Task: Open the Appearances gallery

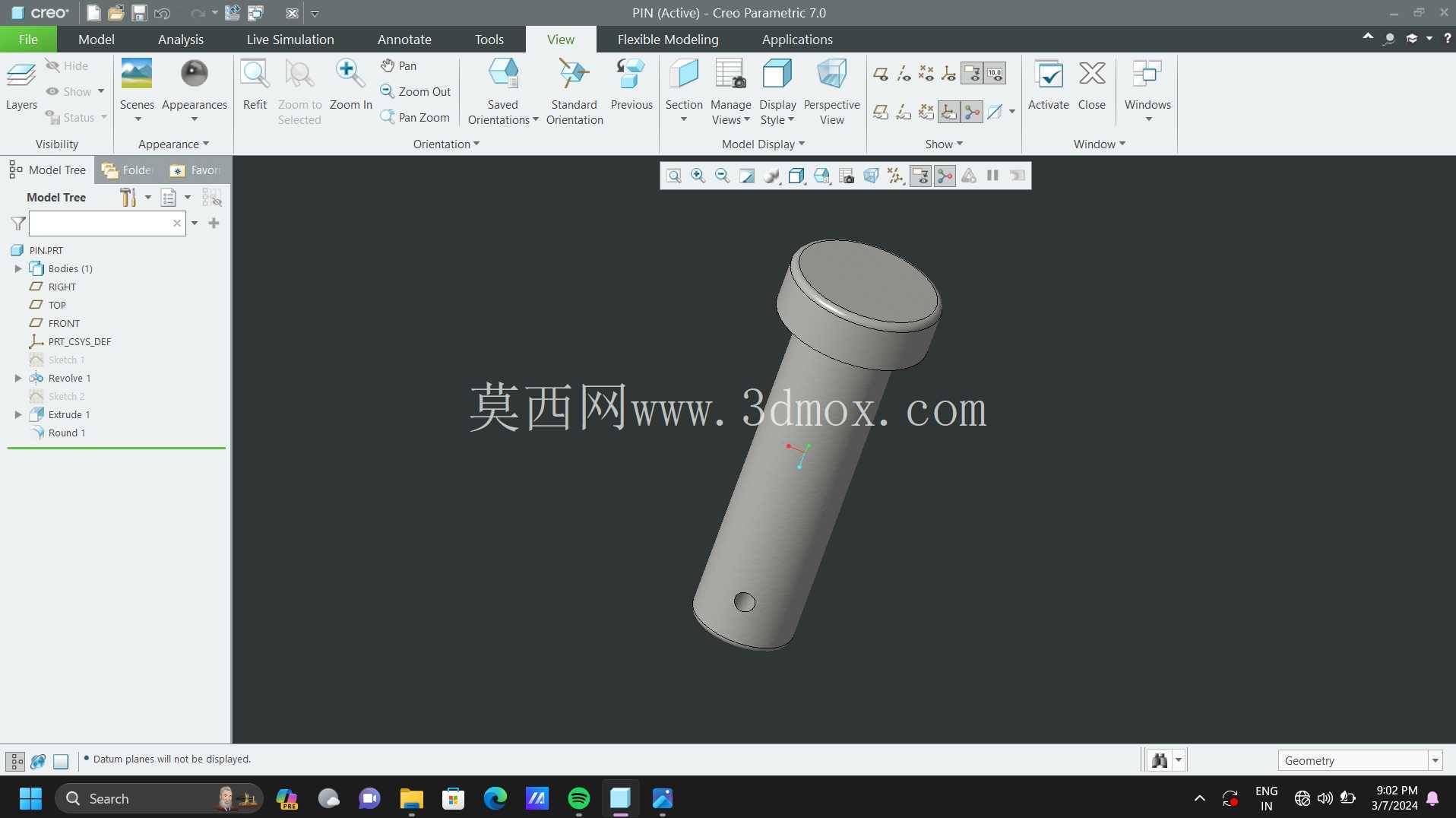Action: click(195, 90)
